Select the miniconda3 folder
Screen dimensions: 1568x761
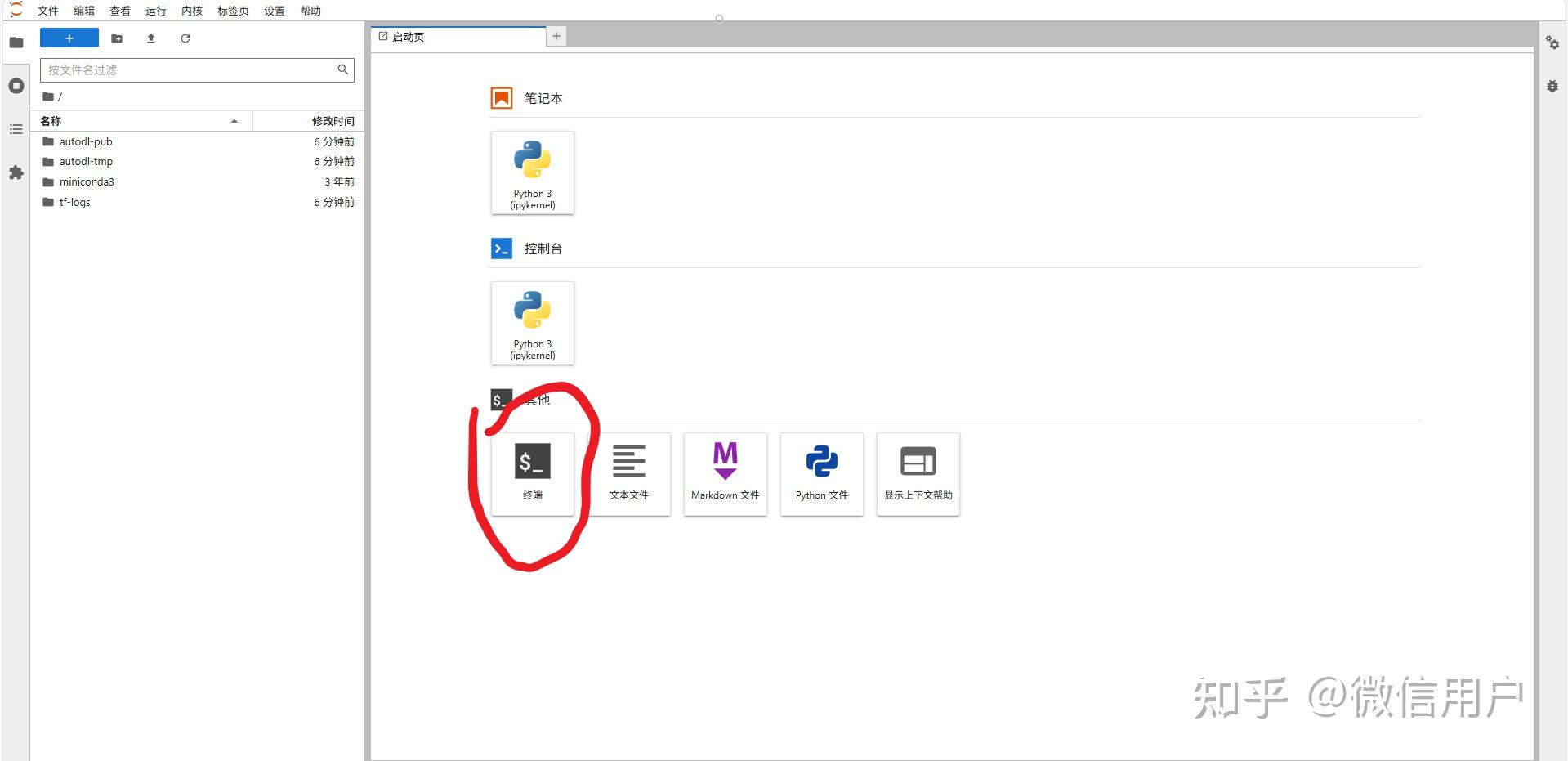pyautogui.click(x=197, y=181)
